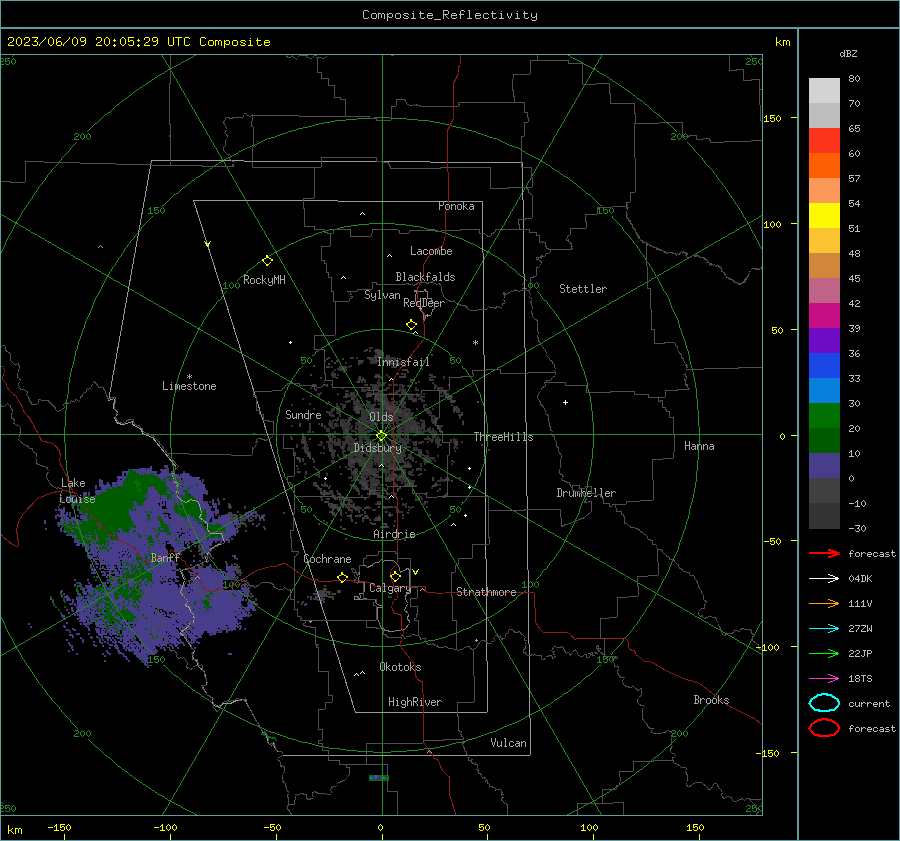Select the yellow 51-54 dBZ color swatch
This screenshot has width=900, height=841.
(x=824, y=215)
